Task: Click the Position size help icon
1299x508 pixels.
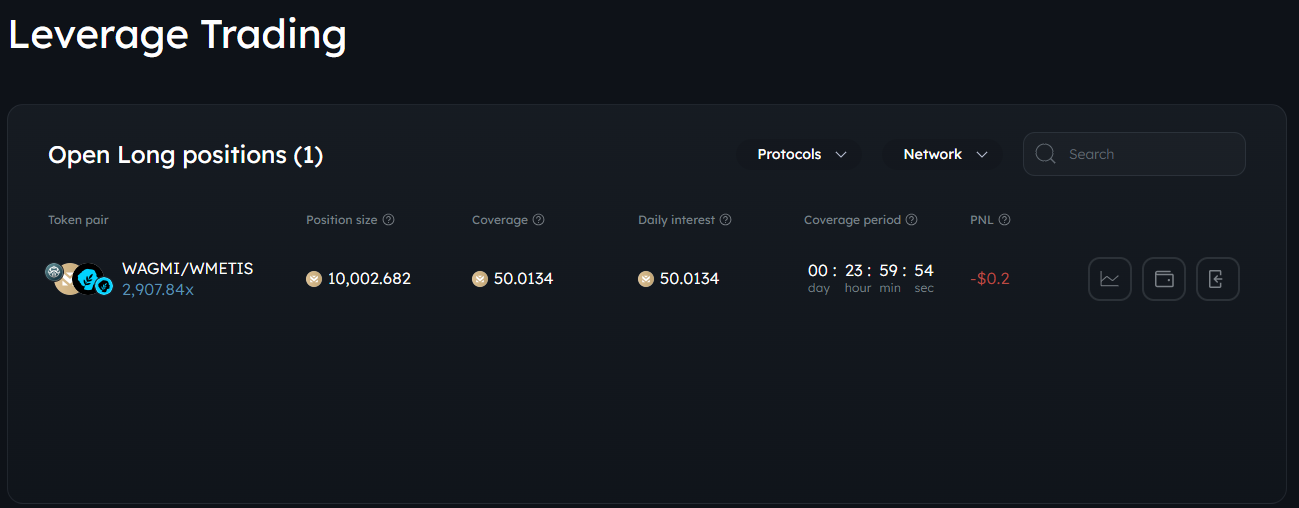Action: [389, 220]
